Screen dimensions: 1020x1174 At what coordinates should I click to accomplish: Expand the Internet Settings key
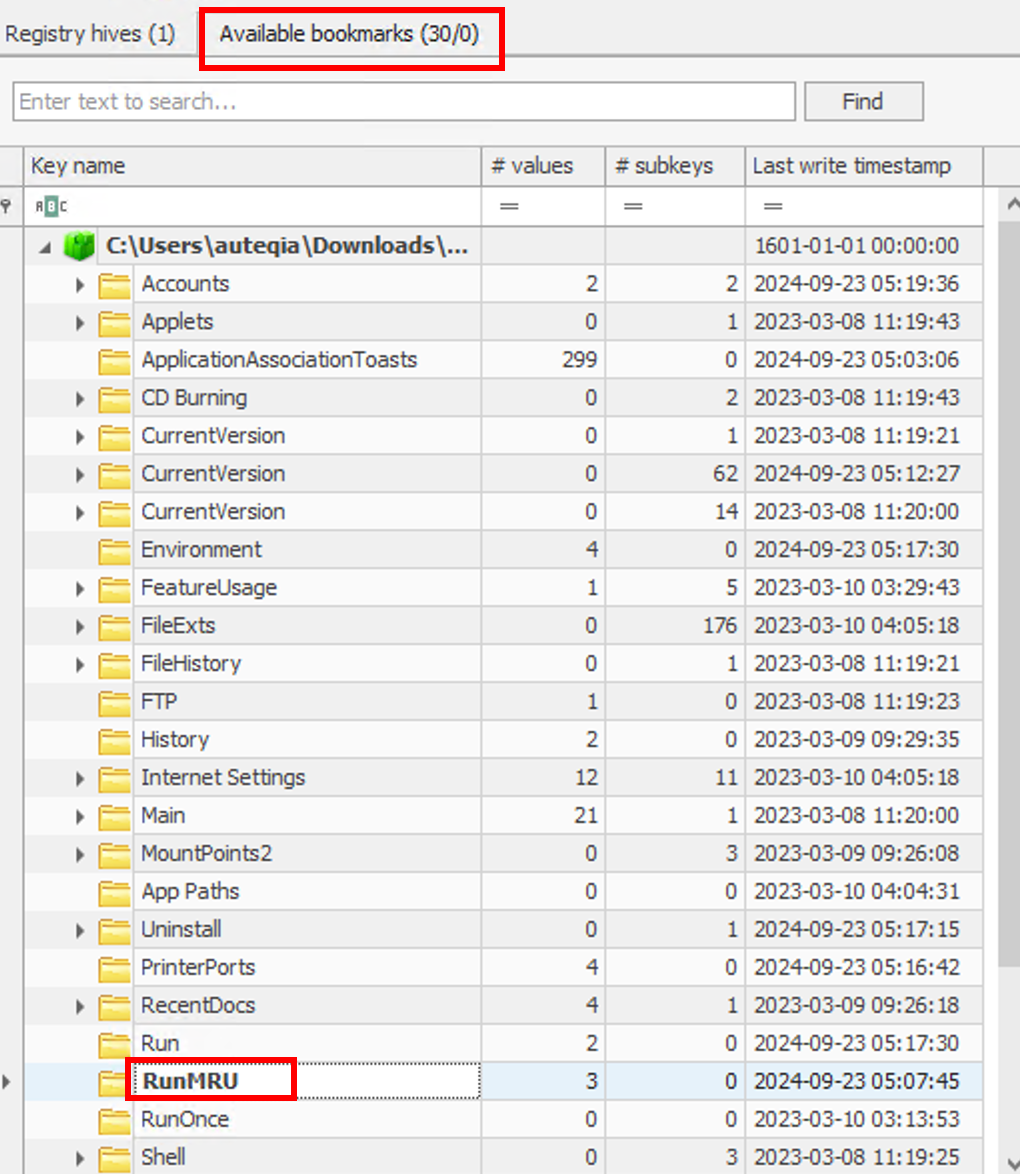(x=81, y=779)
